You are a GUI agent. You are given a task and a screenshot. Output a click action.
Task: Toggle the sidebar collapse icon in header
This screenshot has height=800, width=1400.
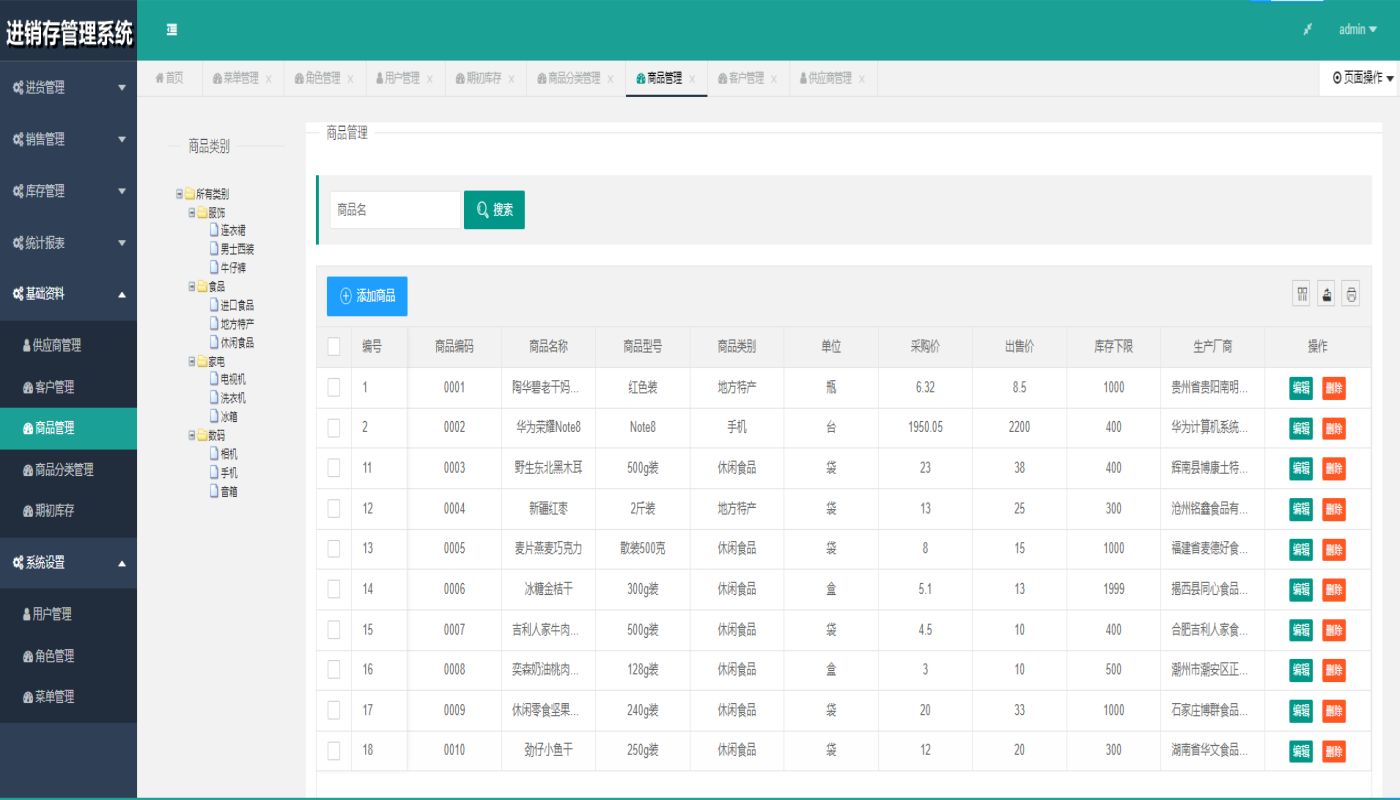click(172, 30)
